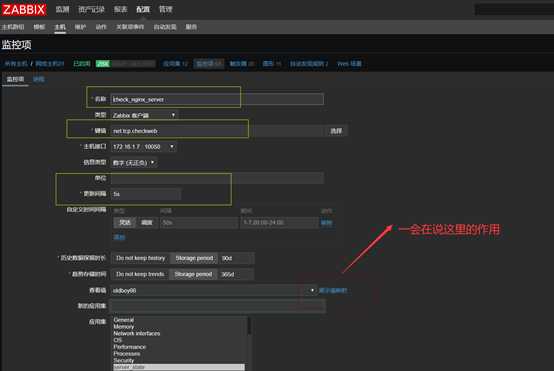Open the 管理 top menu
The width and height of the screenshot is (554, 371).
coord(165,9)
